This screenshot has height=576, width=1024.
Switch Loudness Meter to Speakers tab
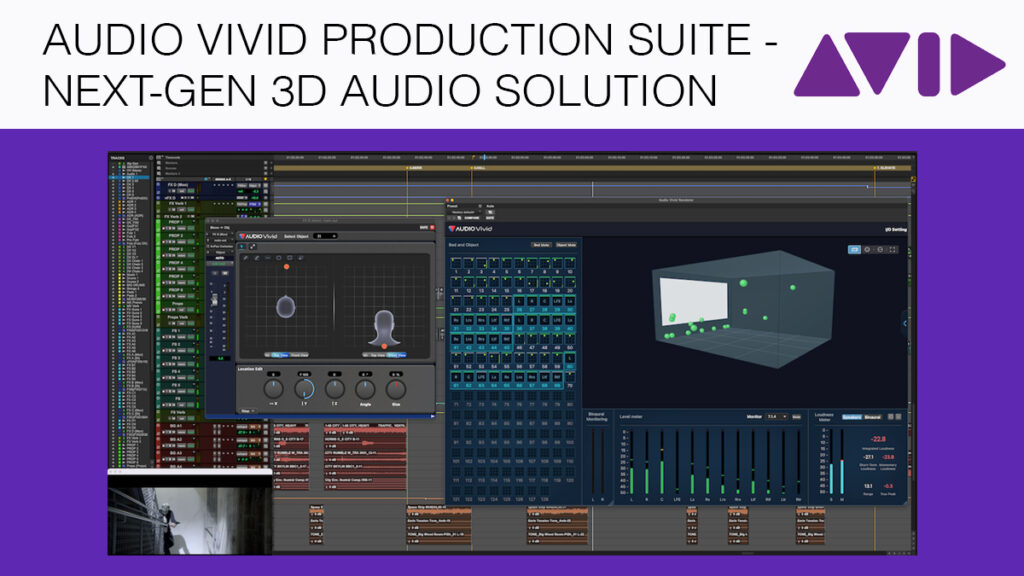(x=851, y=416)
